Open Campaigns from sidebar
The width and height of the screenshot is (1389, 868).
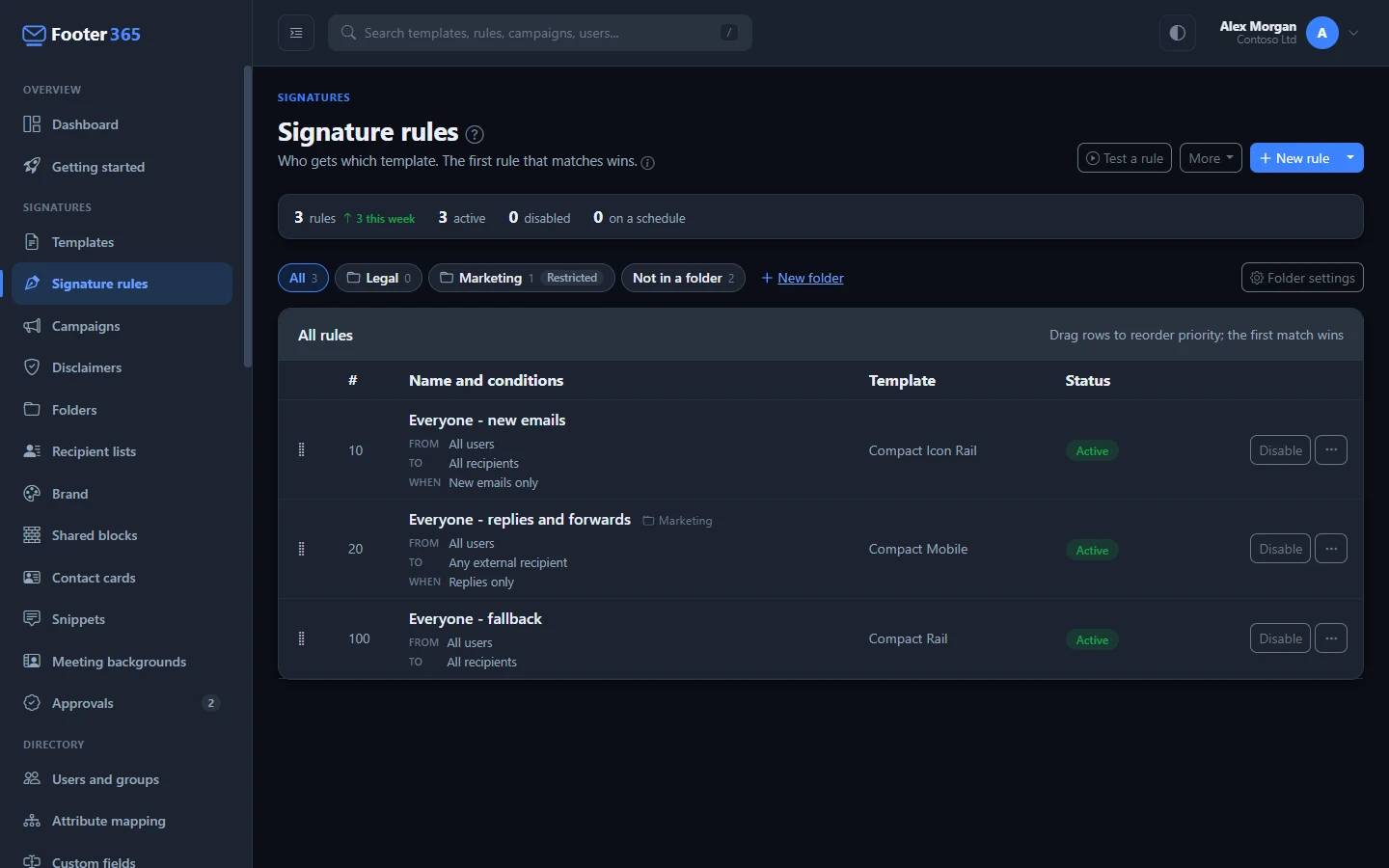tap(122, 326)
